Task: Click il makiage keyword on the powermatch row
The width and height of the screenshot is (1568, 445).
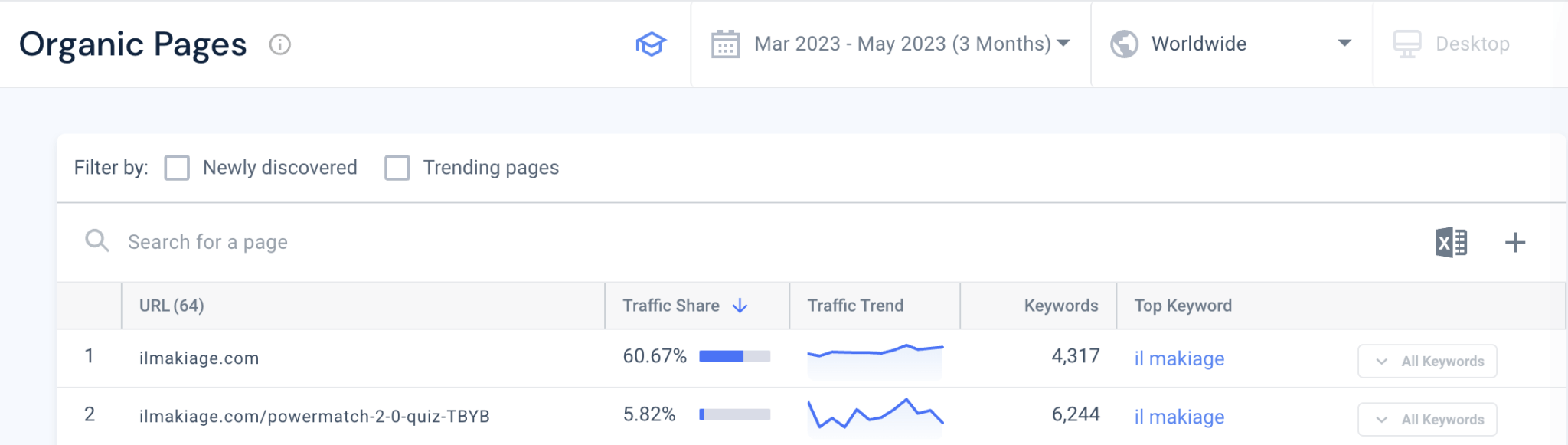Action: (1179, 417)
